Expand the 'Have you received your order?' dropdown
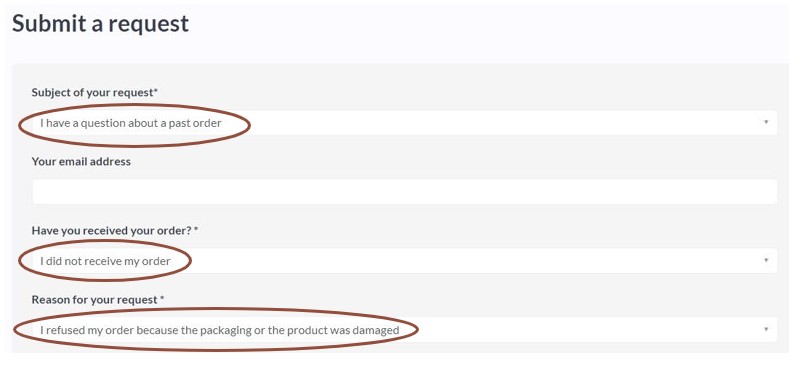The height and width of the screenshot is (365, 800). (x=405, y=261)
